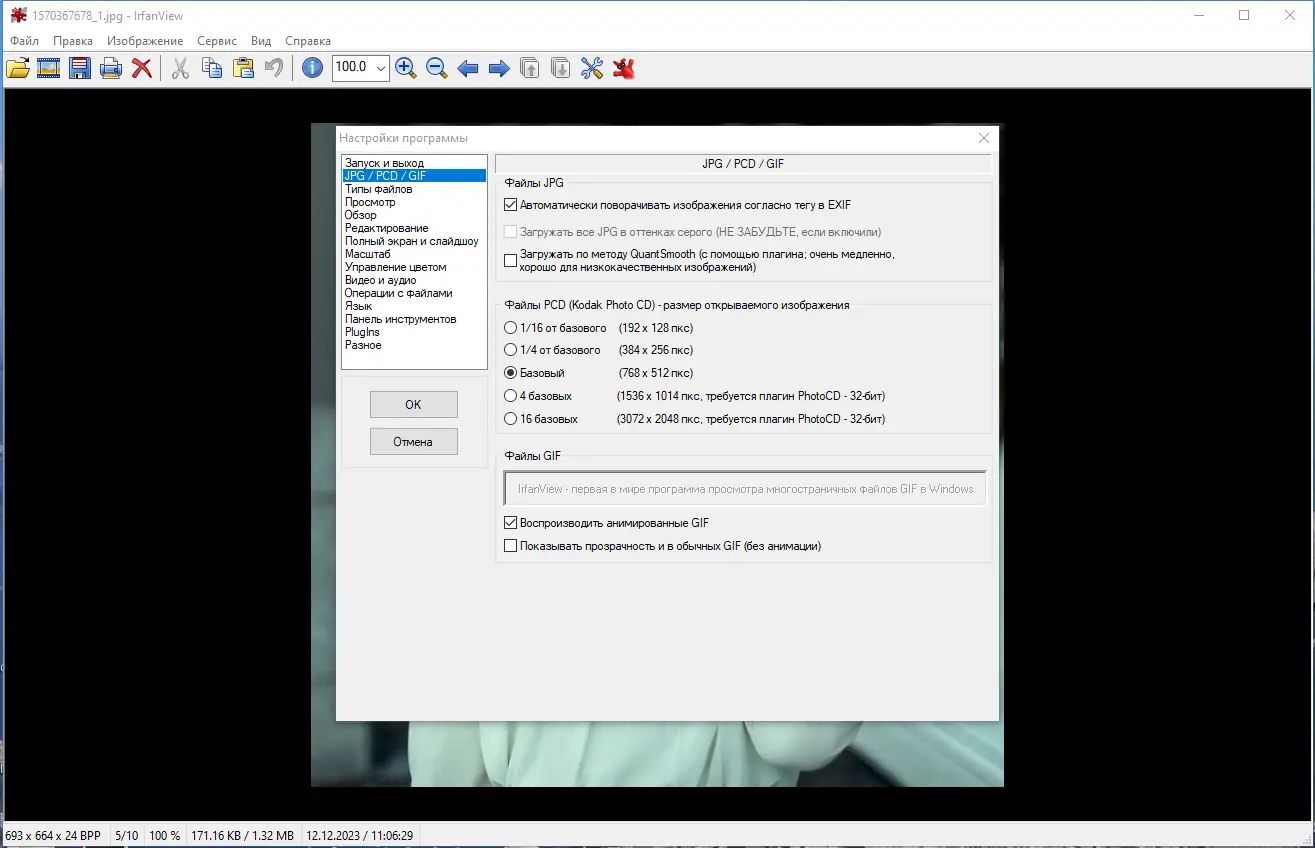
Task: Click the date 12.12.2023 / 11:06:29 in status bar
Action: tap(360, 835)
